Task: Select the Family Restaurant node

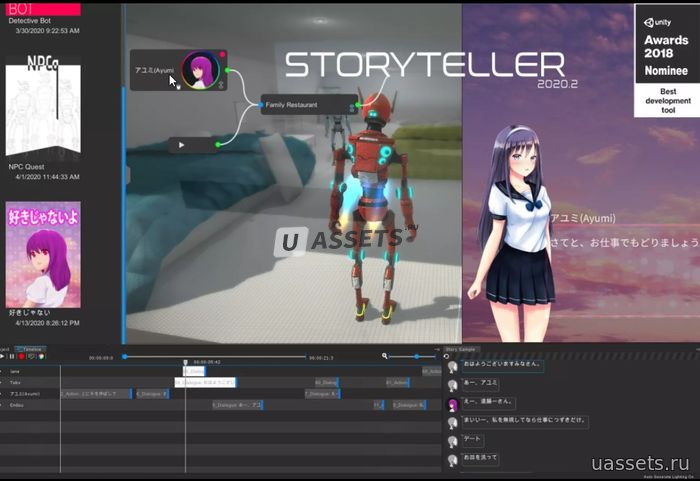Action: (x=309, y=105)
